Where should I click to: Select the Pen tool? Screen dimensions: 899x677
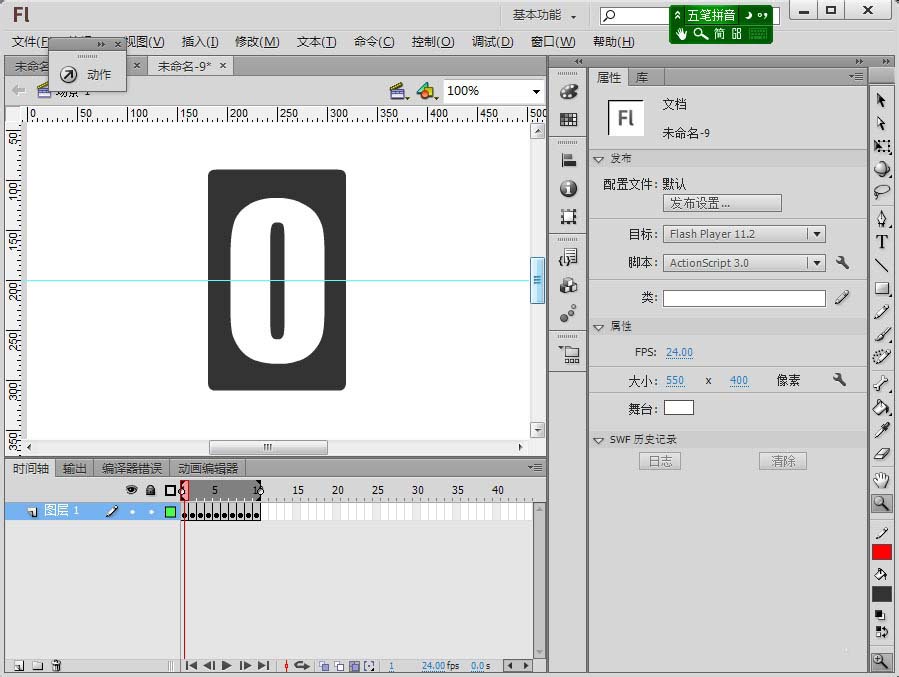pyautogui.click(x=881, y=218)
